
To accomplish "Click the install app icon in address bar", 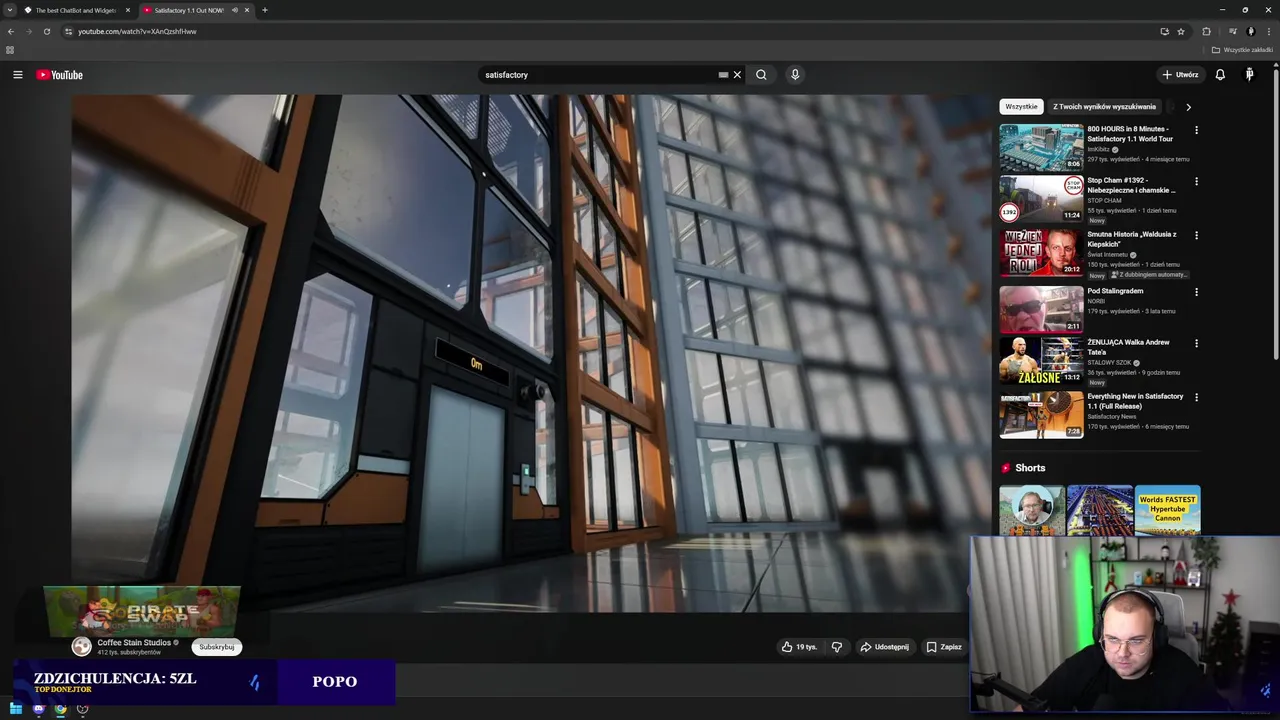I will 1164,31.
